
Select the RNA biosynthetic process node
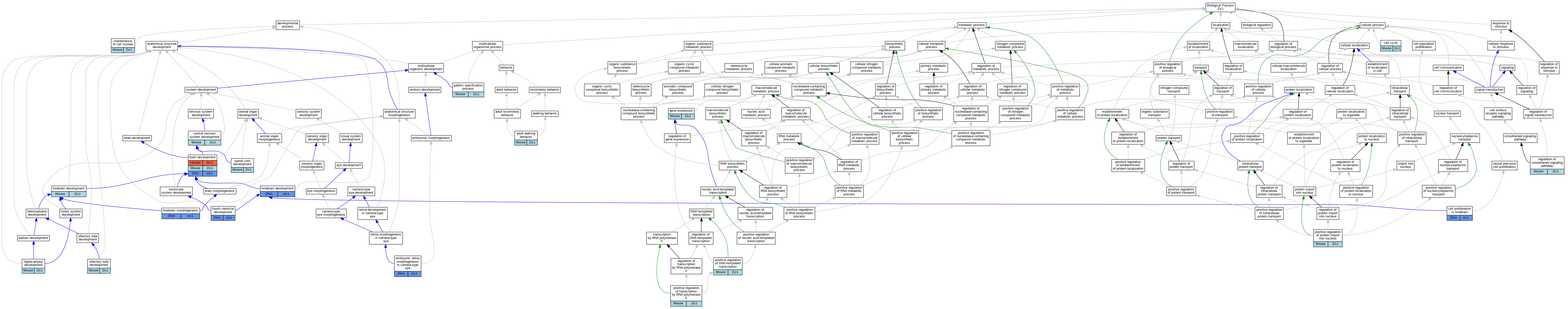pyautogui.click(x=733, y=165)
